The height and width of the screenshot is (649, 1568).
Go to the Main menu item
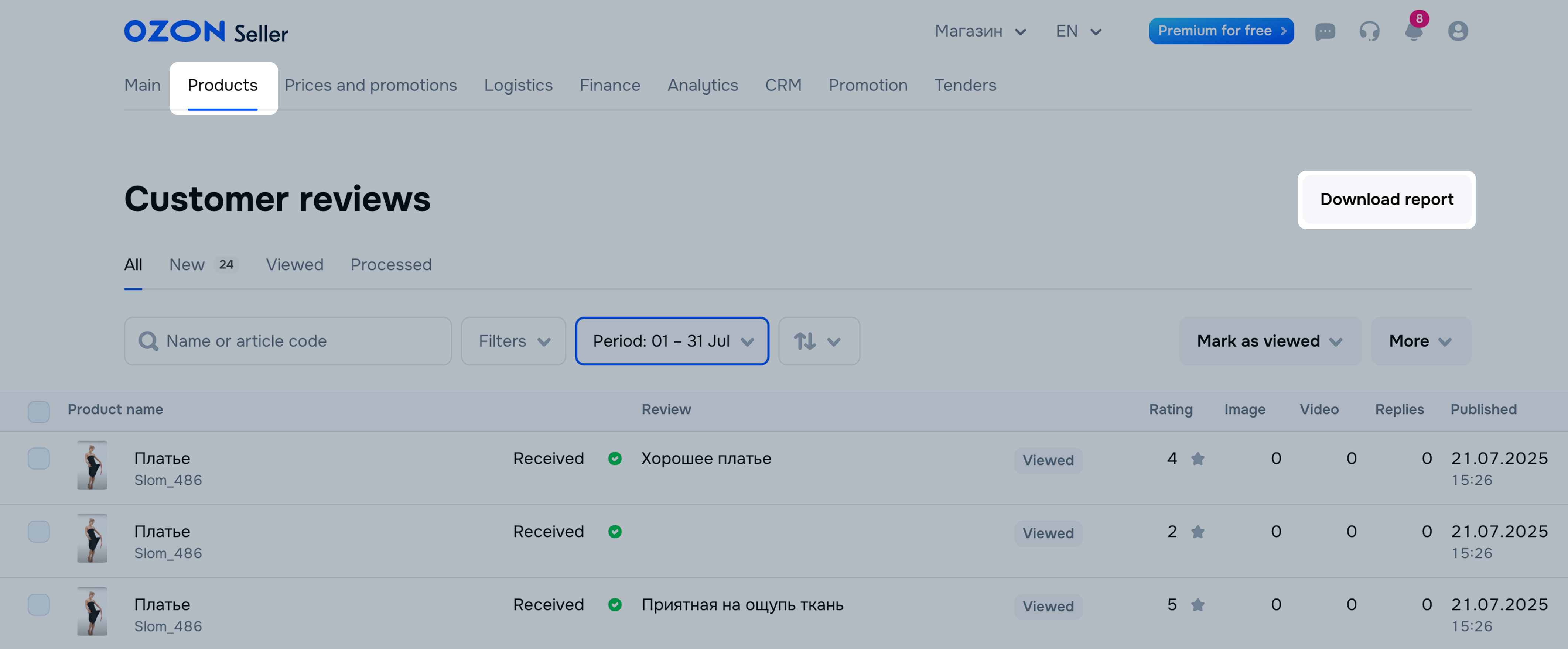(143, 85)
